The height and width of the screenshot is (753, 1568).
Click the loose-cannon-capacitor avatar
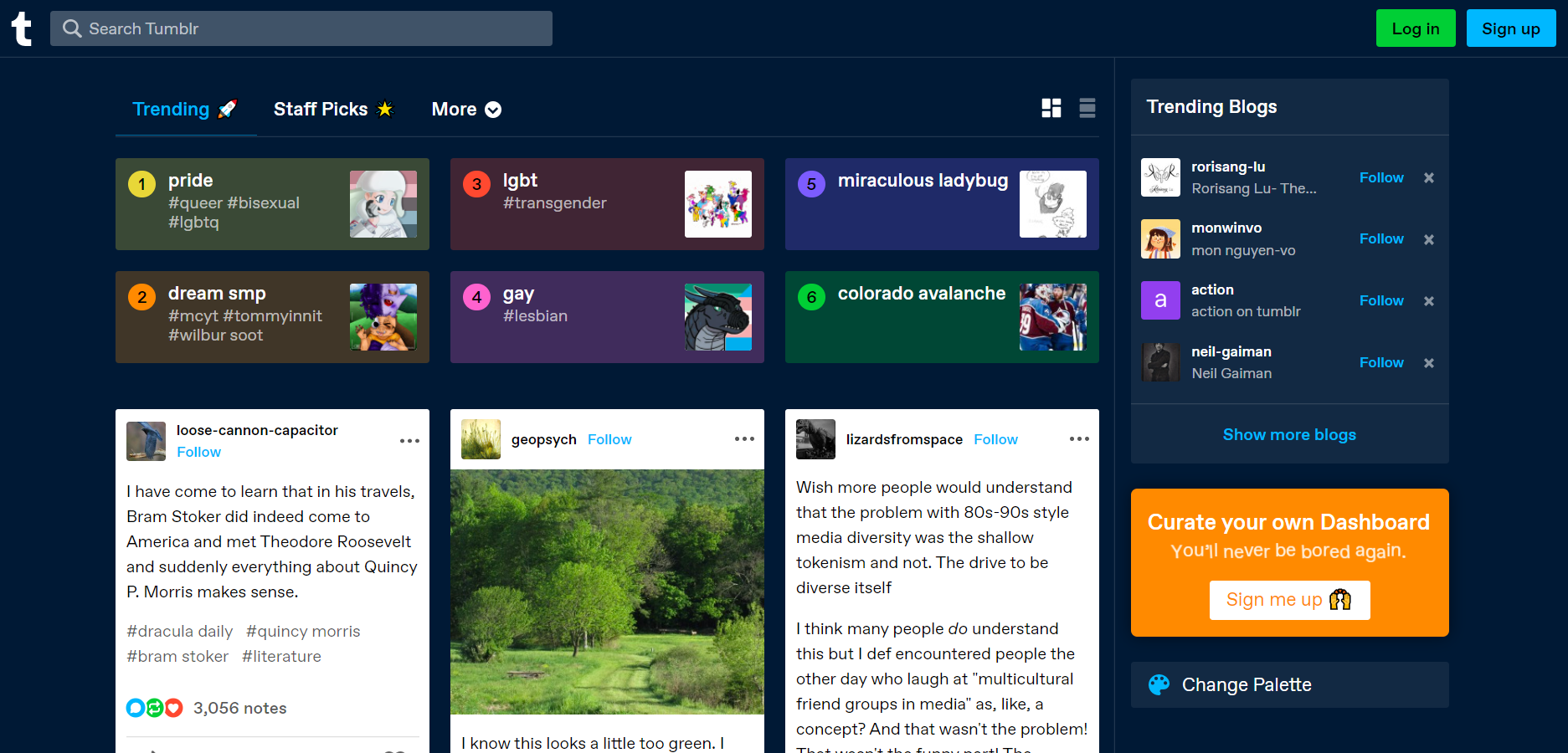tap(146, 441)
